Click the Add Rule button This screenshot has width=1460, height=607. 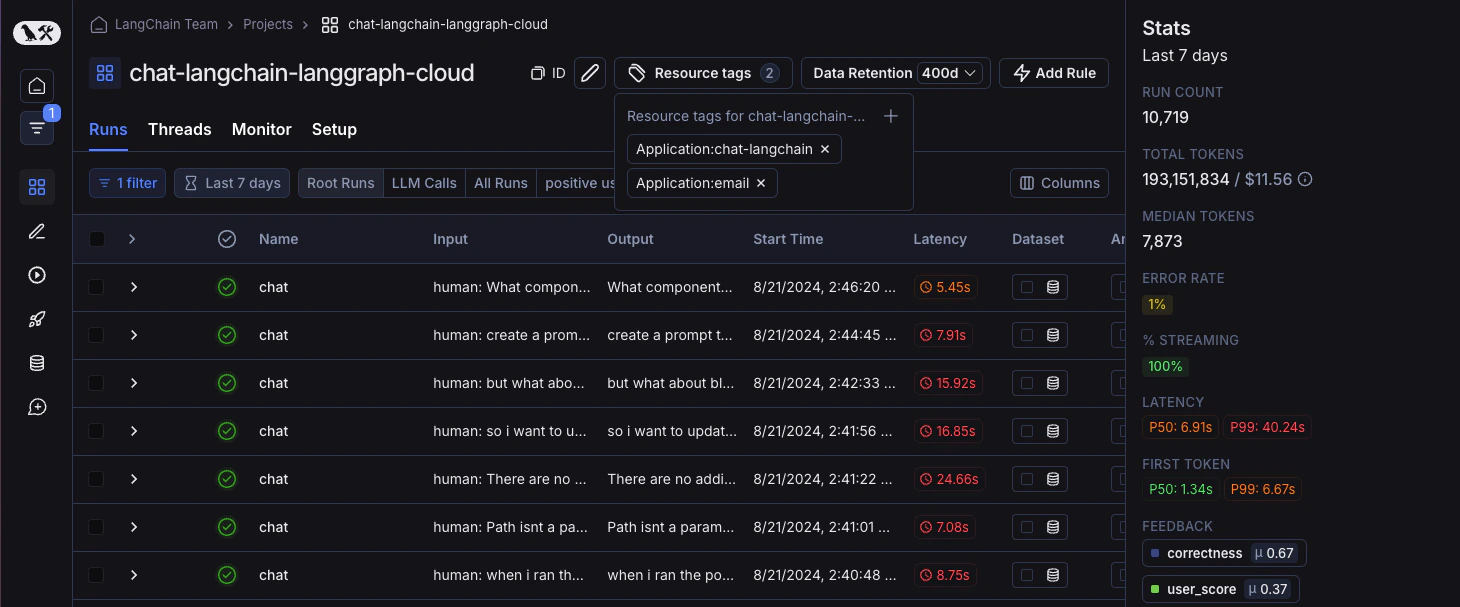1054,73
